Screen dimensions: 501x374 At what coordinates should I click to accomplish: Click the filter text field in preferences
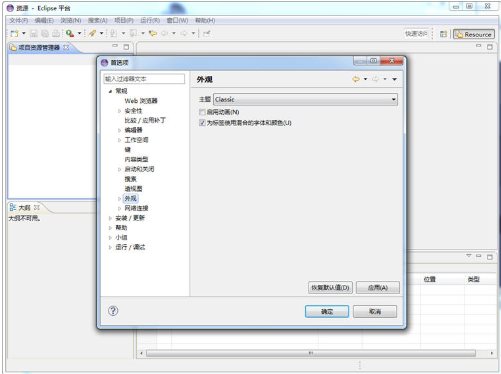coord(144,79)
